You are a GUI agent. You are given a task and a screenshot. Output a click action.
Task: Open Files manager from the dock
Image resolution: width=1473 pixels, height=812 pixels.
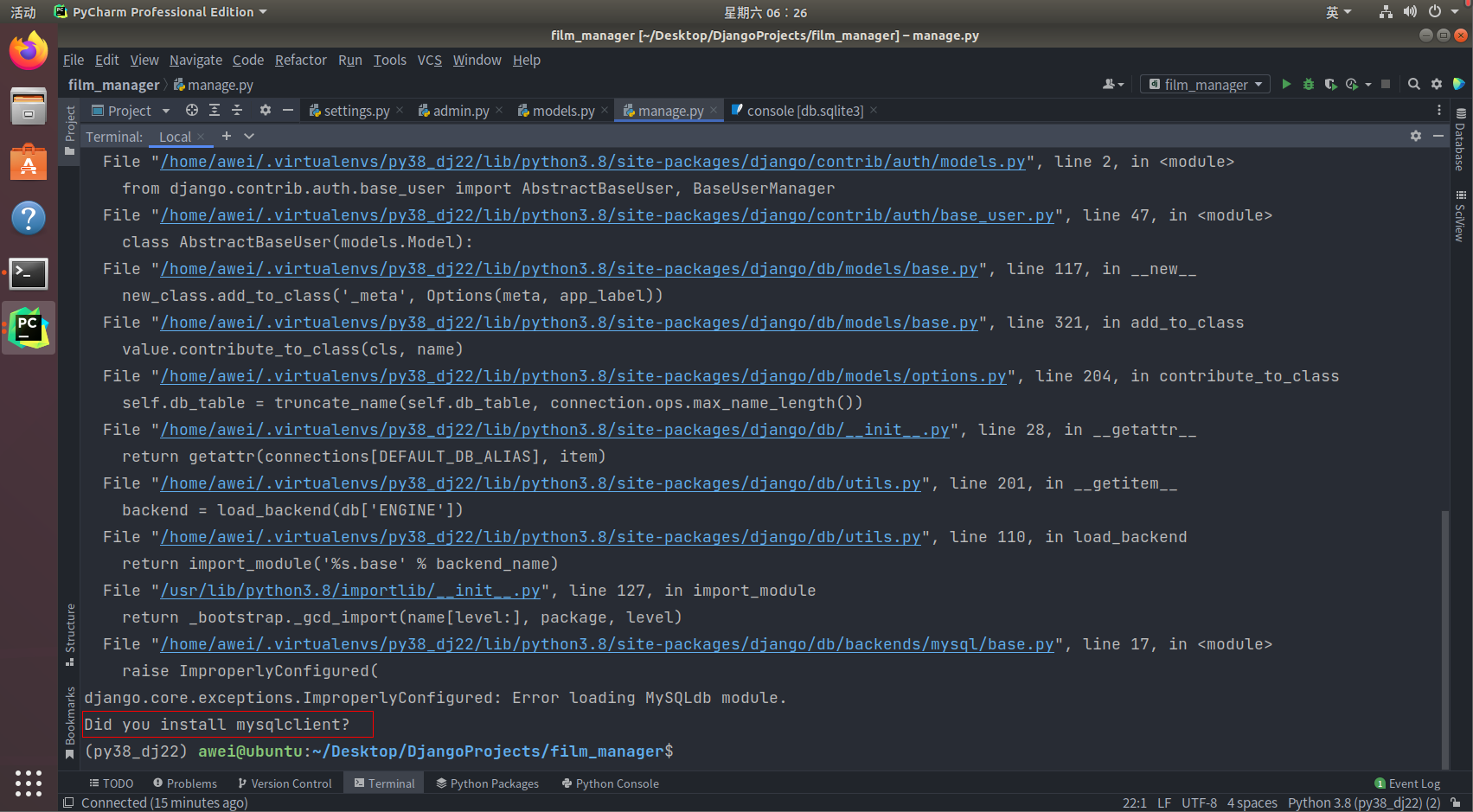pos(29,106)
